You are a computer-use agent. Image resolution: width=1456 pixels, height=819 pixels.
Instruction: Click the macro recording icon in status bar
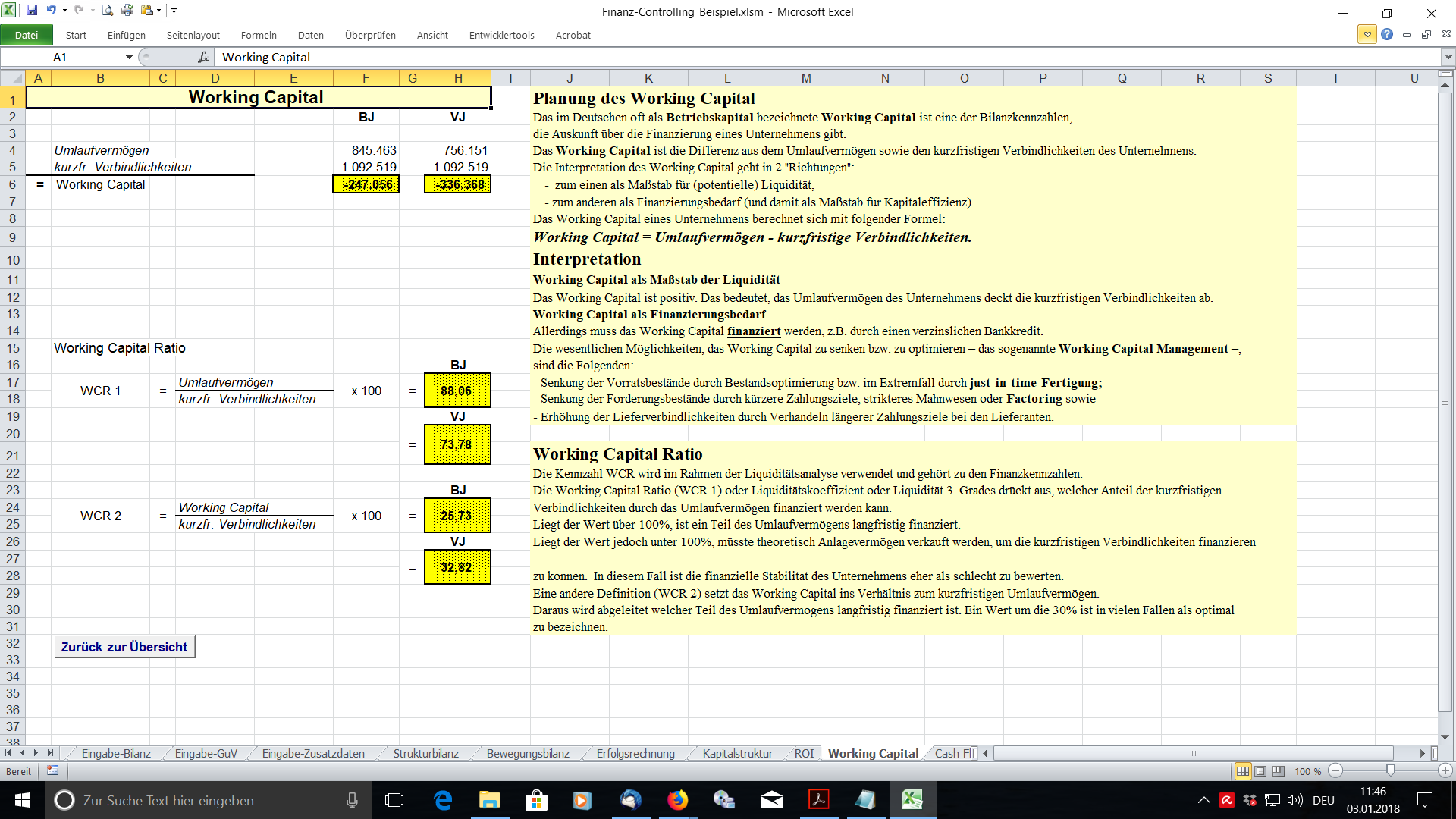click(52, 770)
